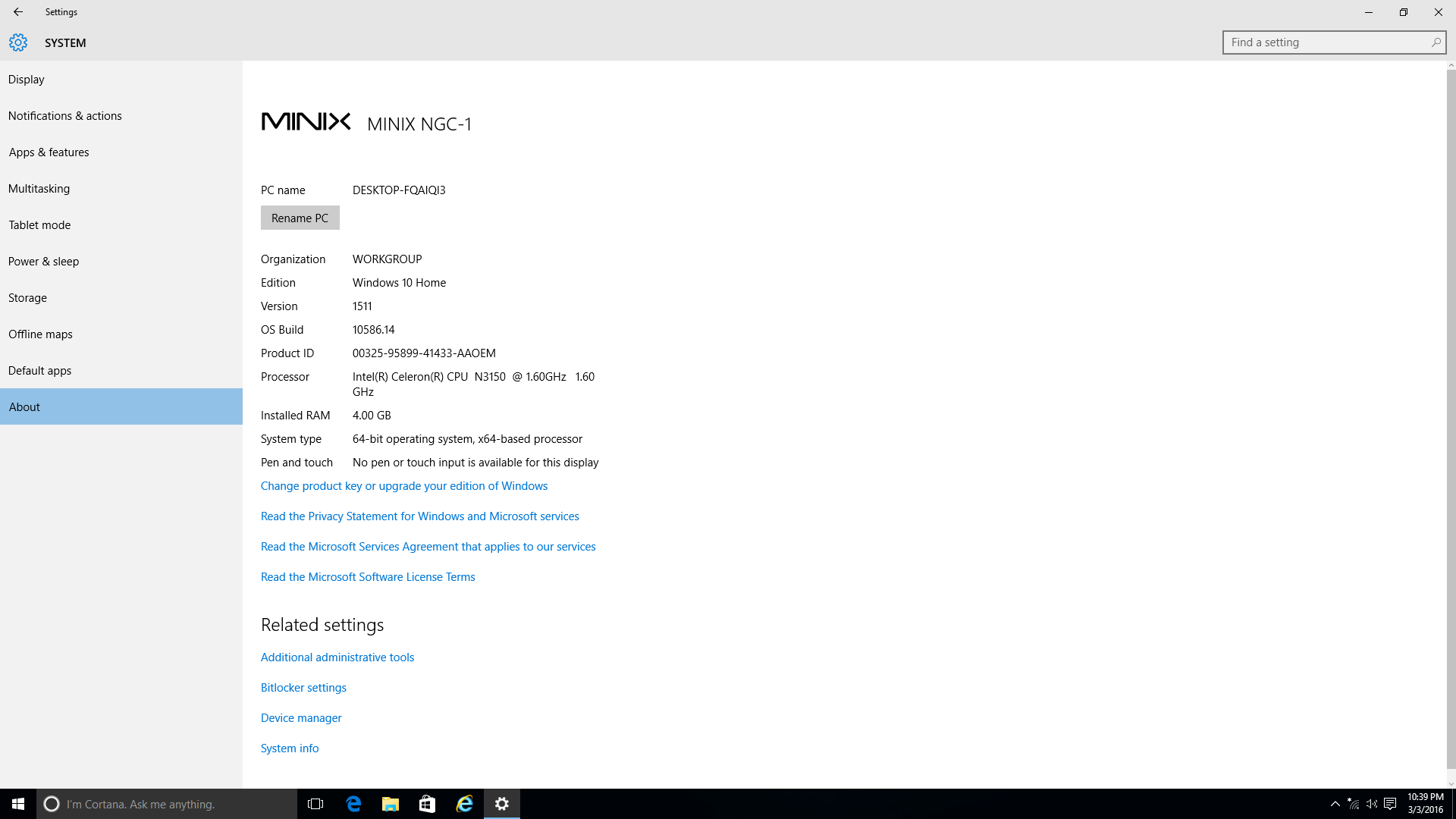Screen dimensions: 1456x819
Task: Select Apps & features in sidebar
Action: pyautogui.click(x=121, y=152)
